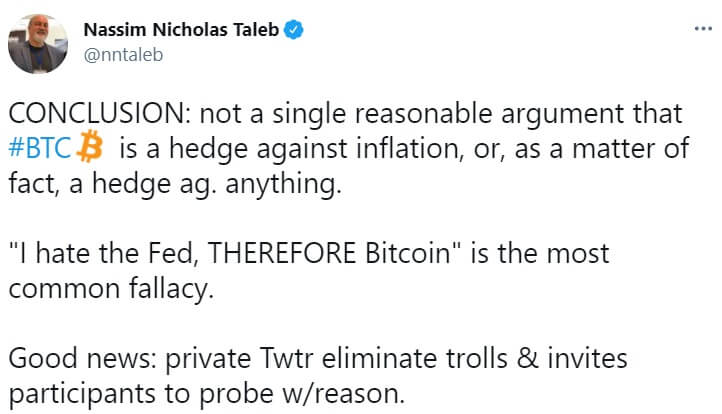This screenshot has height=414, width=722.
Task: Open the Nassim Nicholas Taleb profile name
Action: coord(181,30)
